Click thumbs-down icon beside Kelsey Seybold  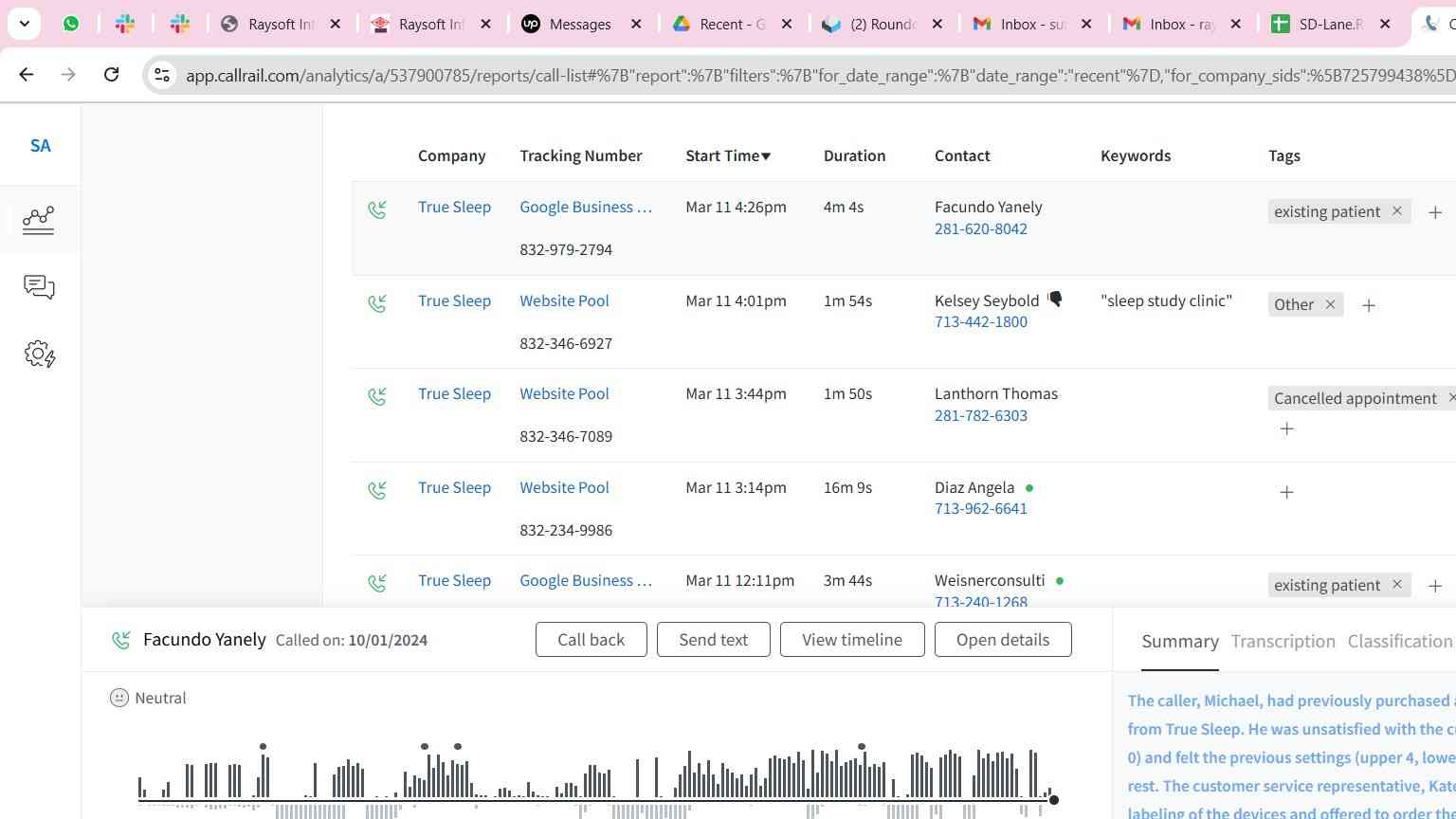click(x=1055, y=300)
